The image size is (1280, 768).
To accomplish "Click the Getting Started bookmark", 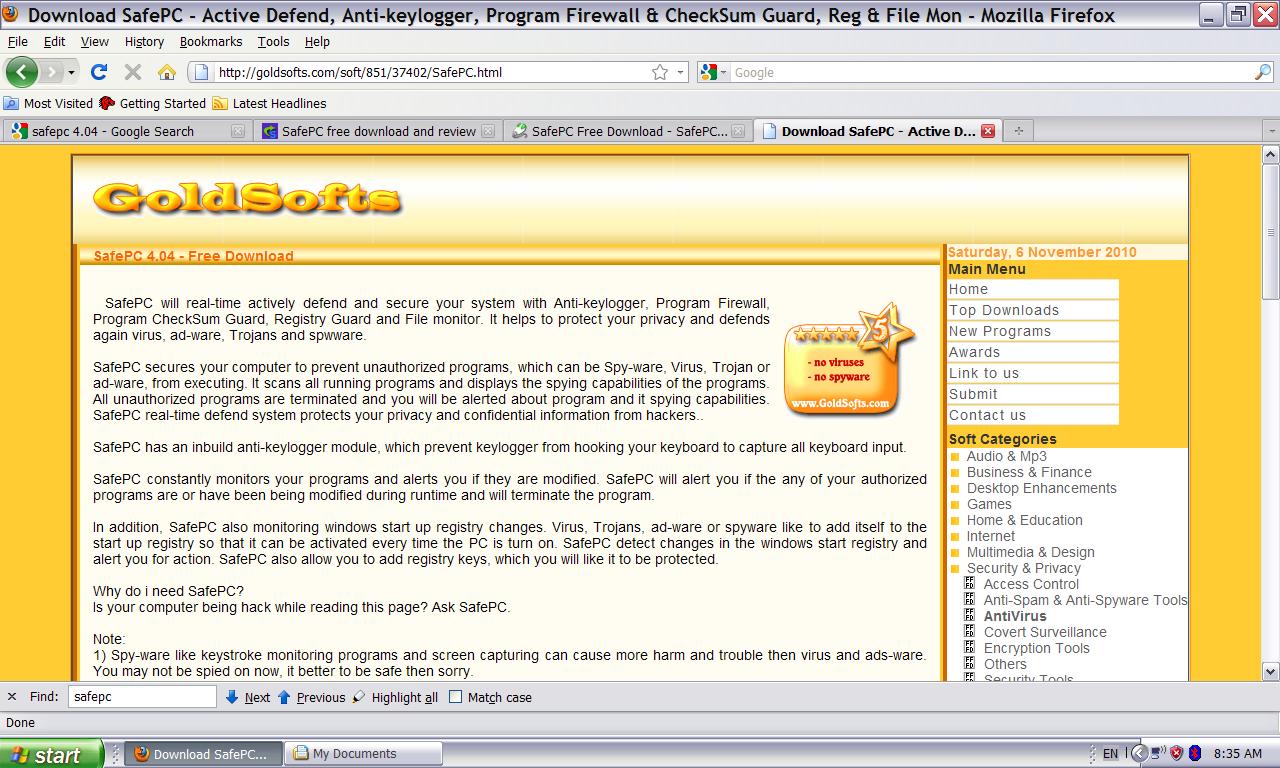I will click(152, 103).
